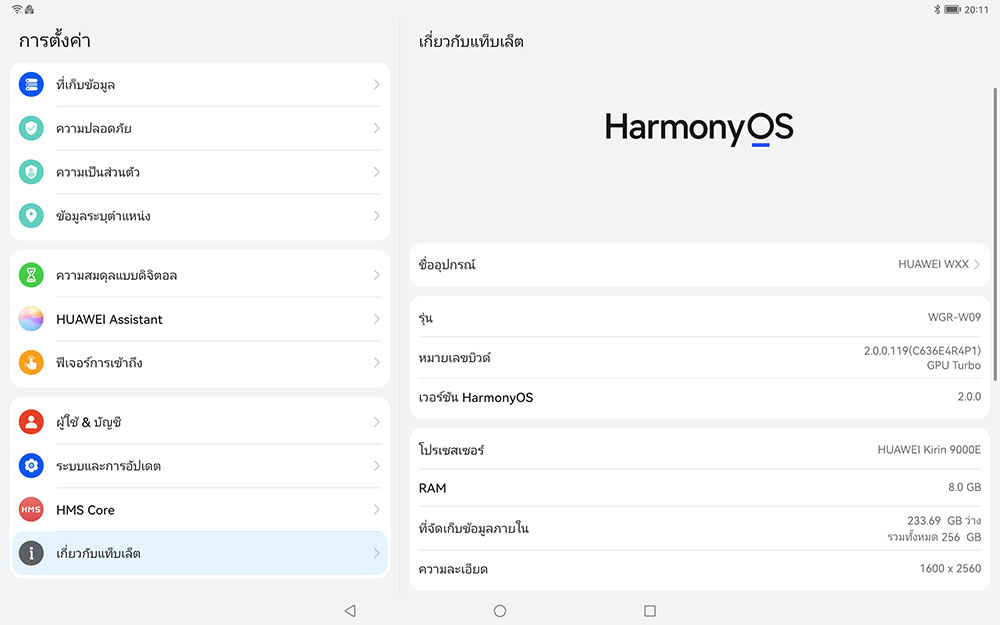
Task: Tap the privacy icon (ความเป็นส่วนตัว)
Action: click(31, 172)
